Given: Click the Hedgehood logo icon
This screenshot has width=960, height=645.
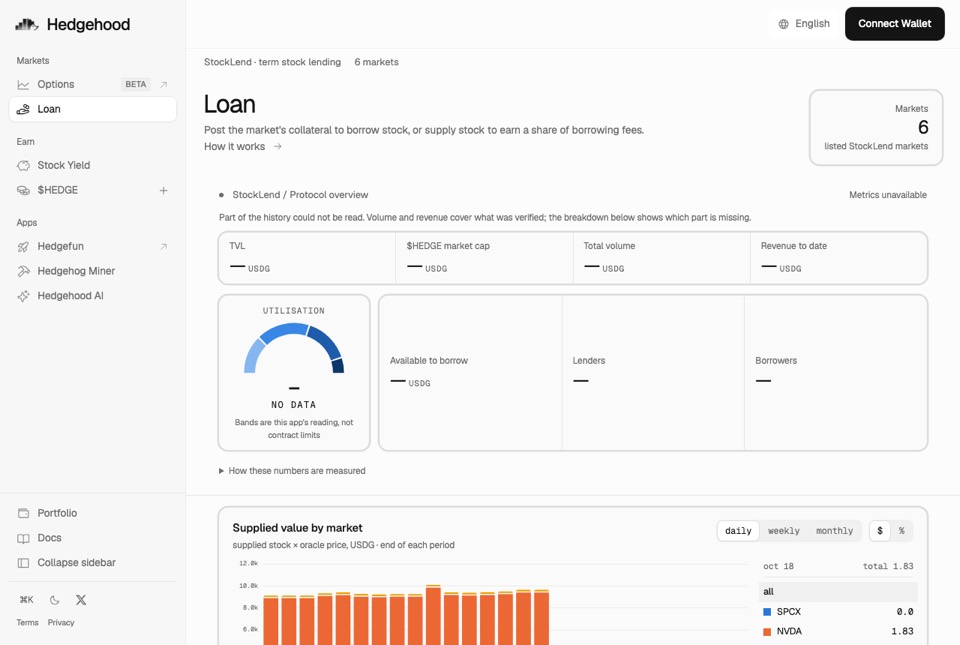Looking at the screenshot, I should [x=26, y=24].
